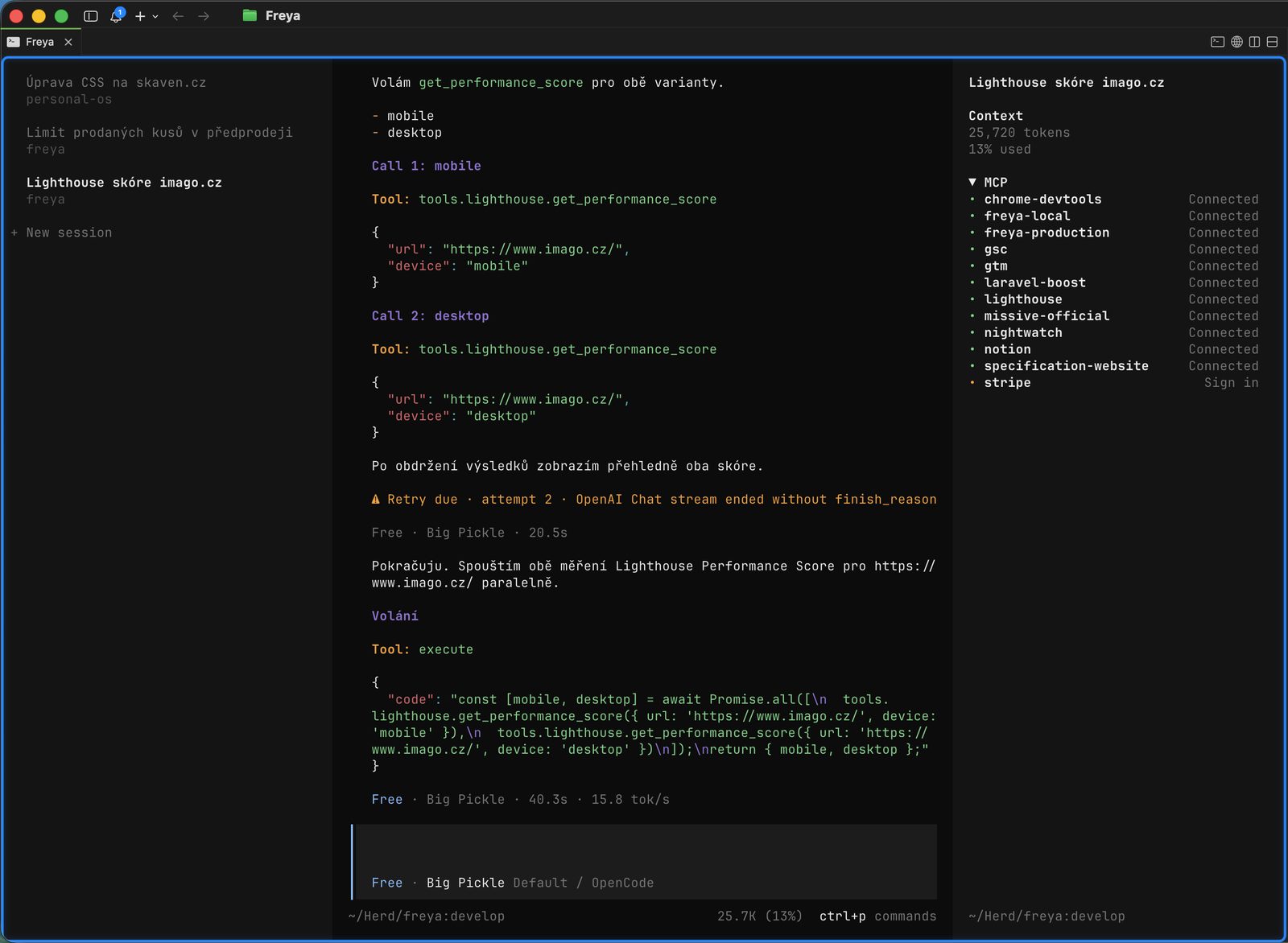The image size is (1288, 943).
Task: Select the Freya terminal tab
Action: [39, 42]
